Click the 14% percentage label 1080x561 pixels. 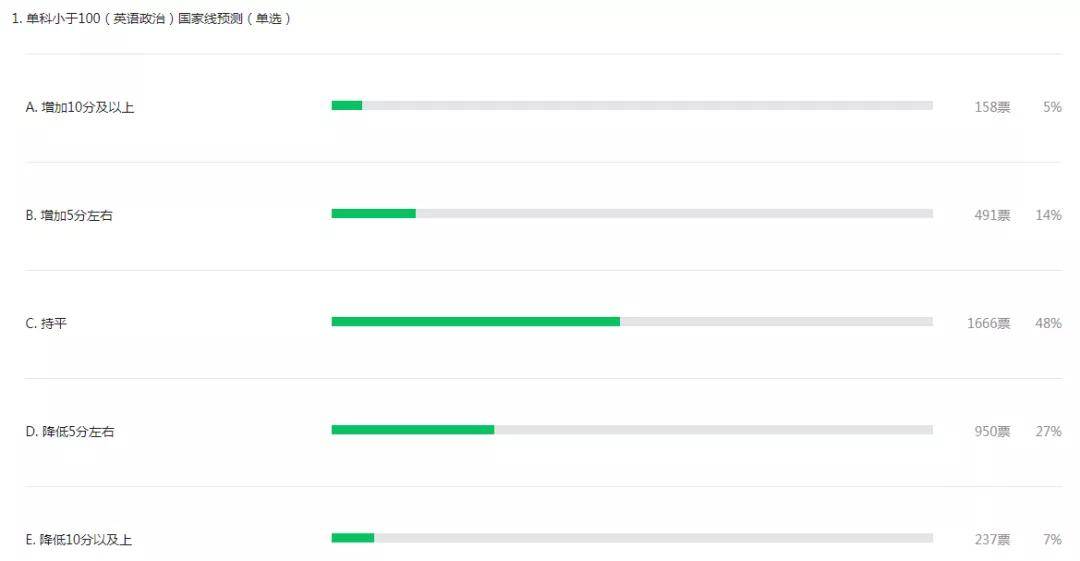1049,215
